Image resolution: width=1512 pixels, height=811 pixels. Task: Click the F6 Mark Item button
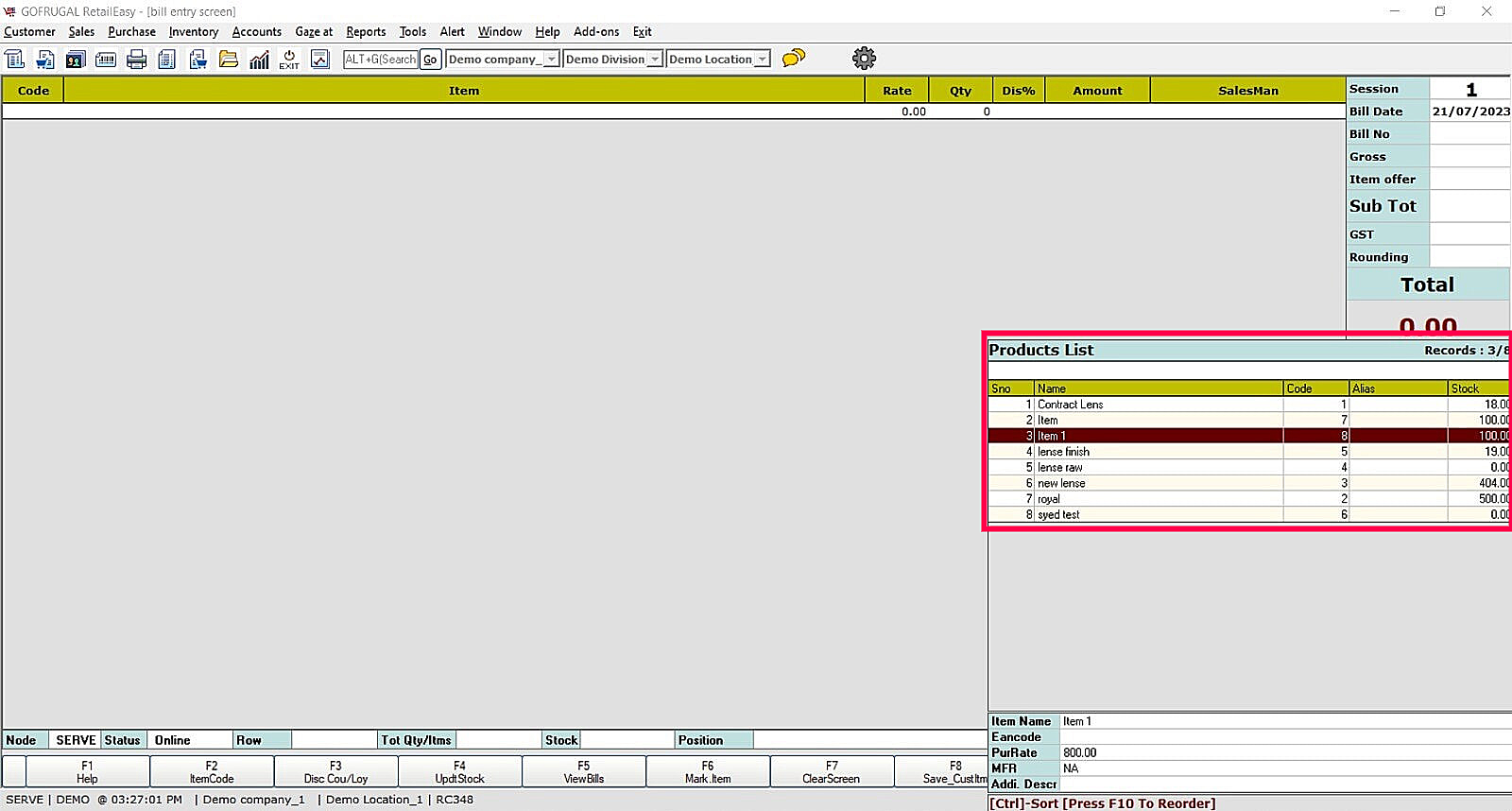tap(708, 772)
